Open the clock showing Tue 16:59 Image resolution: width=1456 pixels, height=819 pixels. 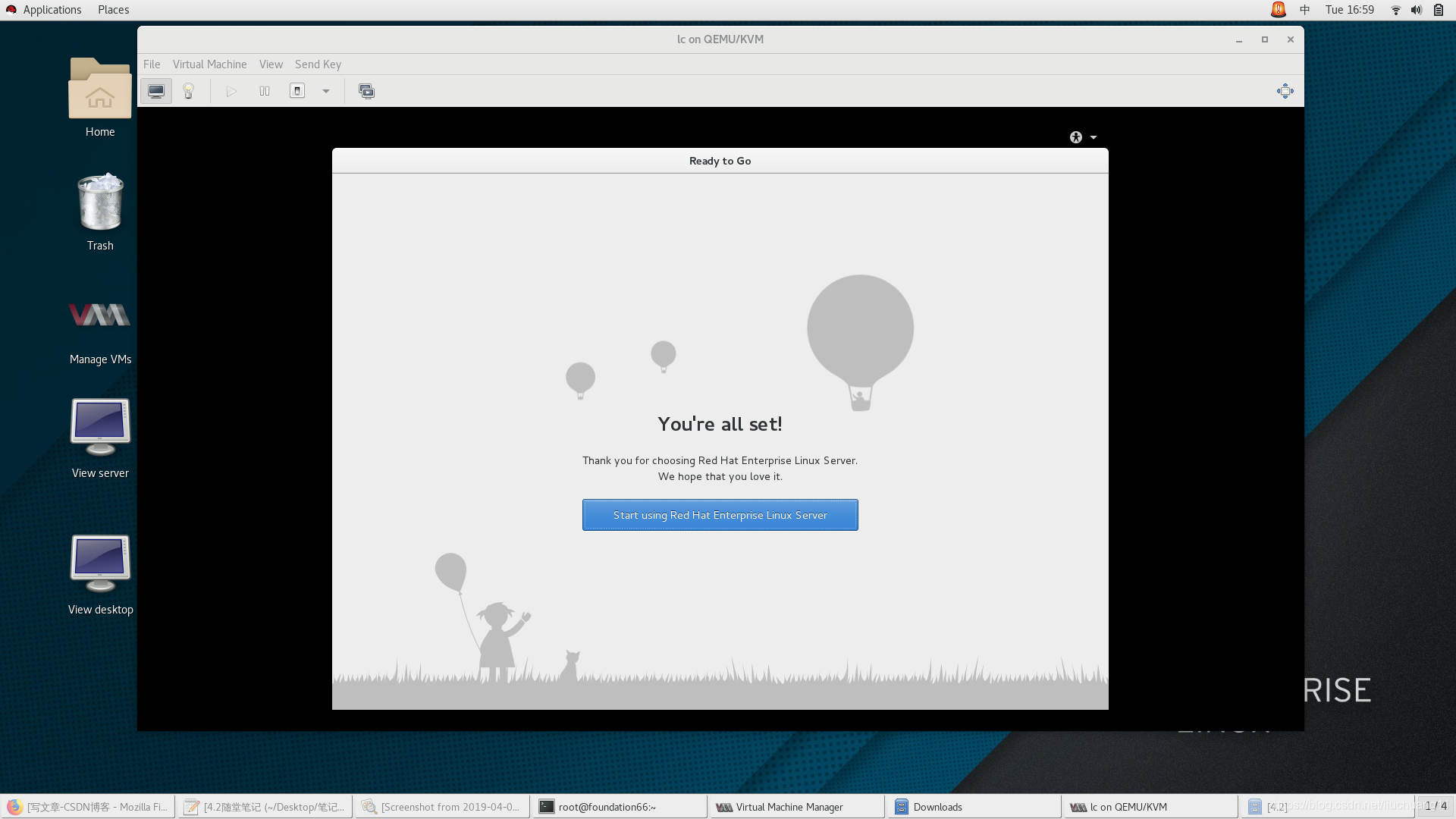click(1350, 10)
